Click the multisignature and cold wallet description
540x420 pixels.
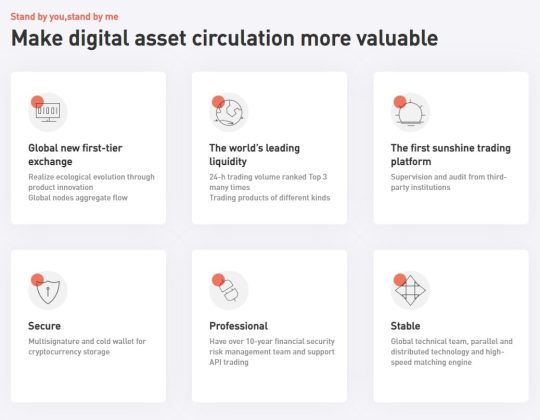(87, 346)
